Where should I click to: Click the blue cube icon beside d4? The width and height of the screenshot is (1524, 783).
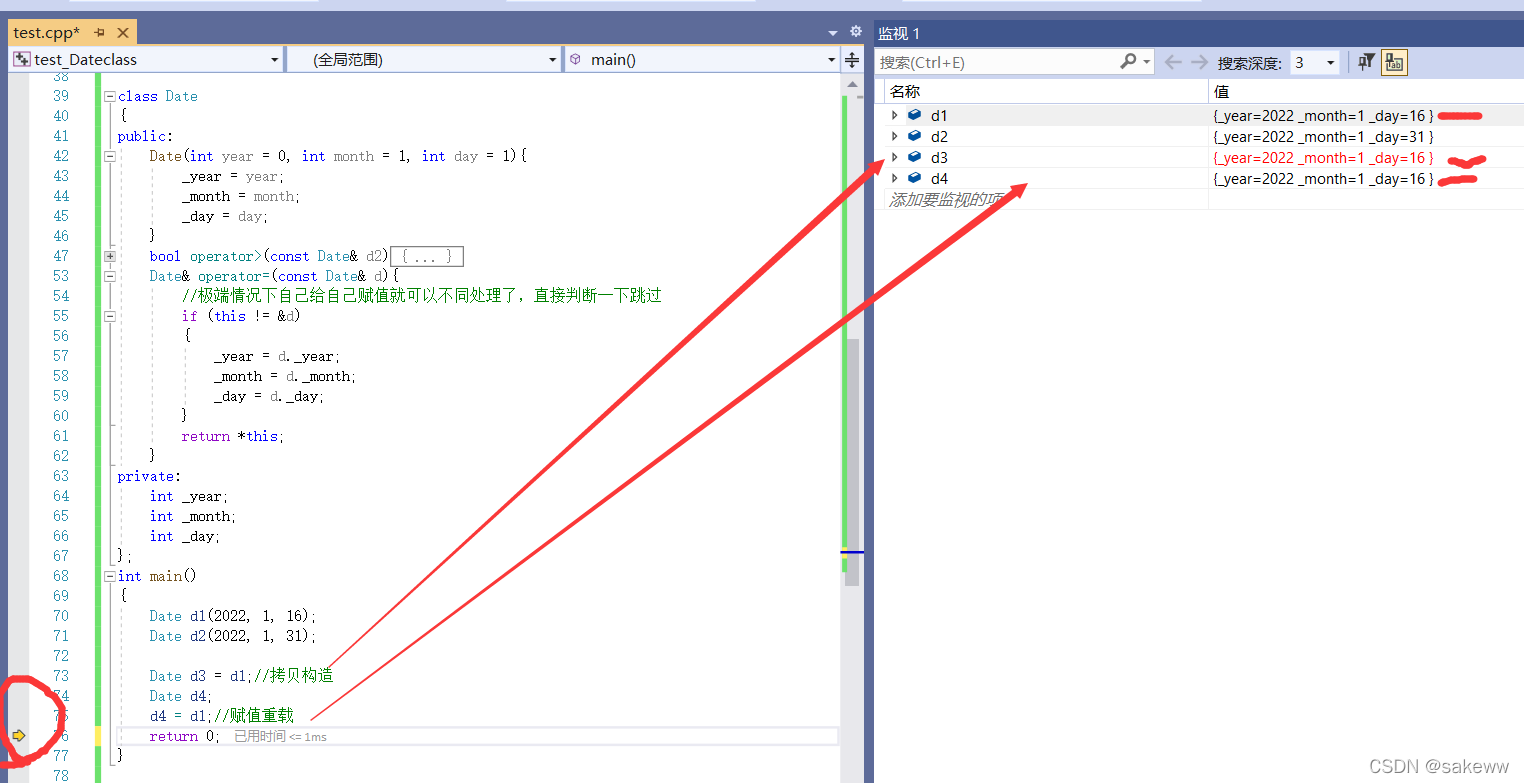(x=914, y=179)
